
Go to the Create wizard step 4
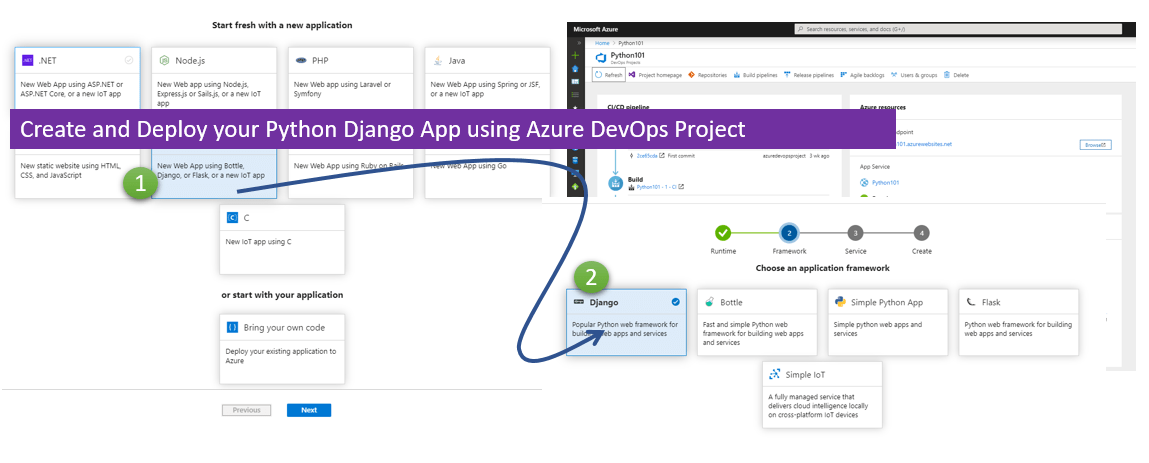point(921,233)
